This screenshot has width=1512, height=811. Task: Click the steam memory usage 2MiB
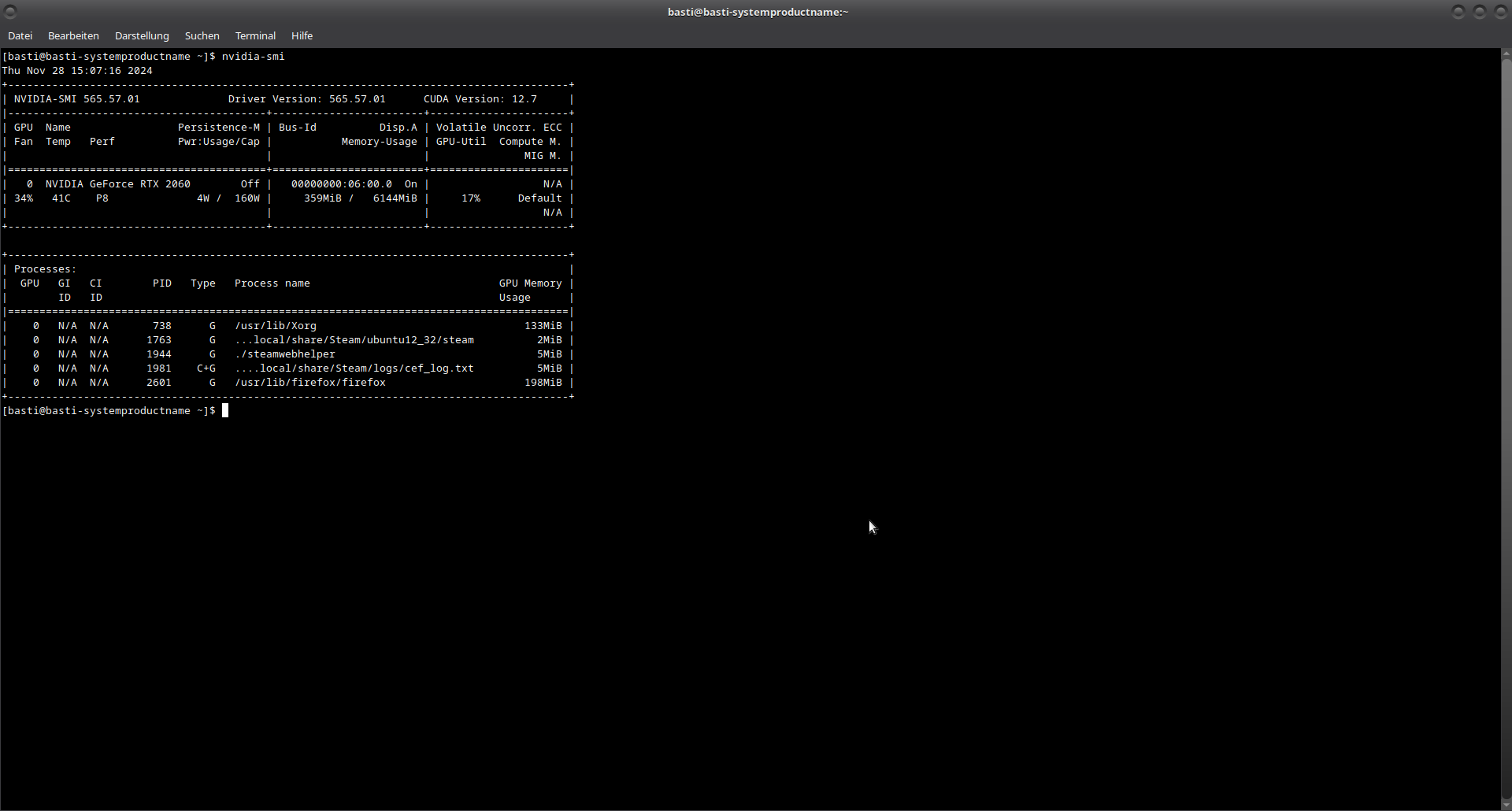550,340
